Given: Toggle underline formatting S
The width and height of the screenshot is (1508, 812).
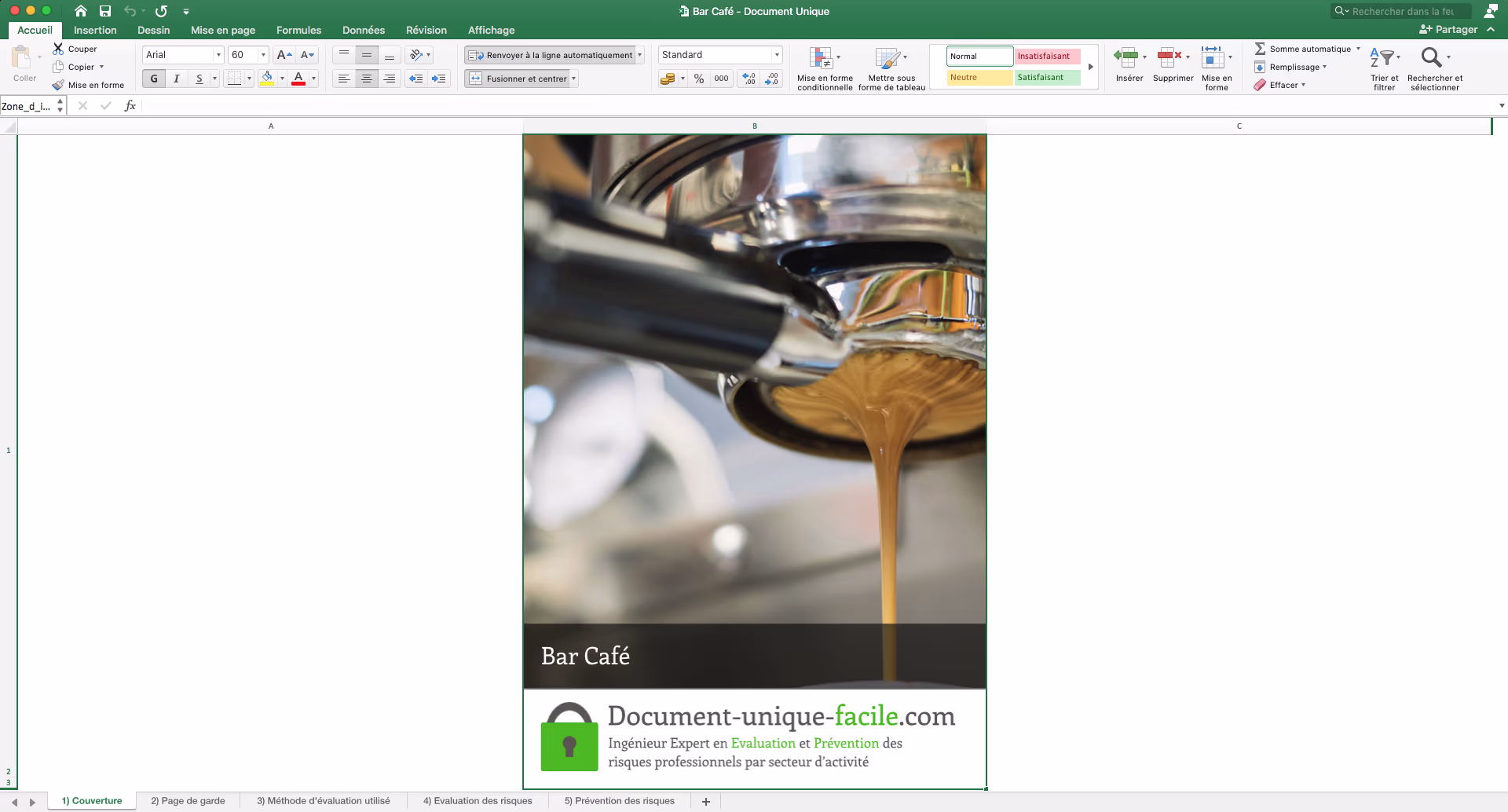Looking at the screenshot, I should pos(199,79).
